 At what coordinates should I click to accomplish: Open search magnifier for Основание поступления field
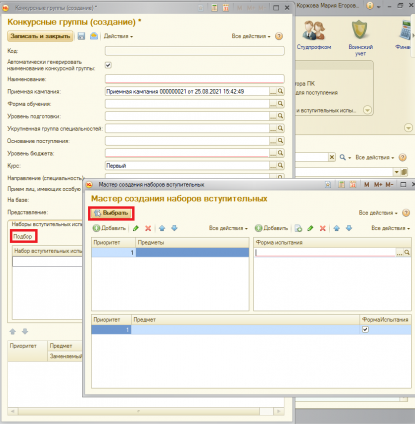click(281, 140)
